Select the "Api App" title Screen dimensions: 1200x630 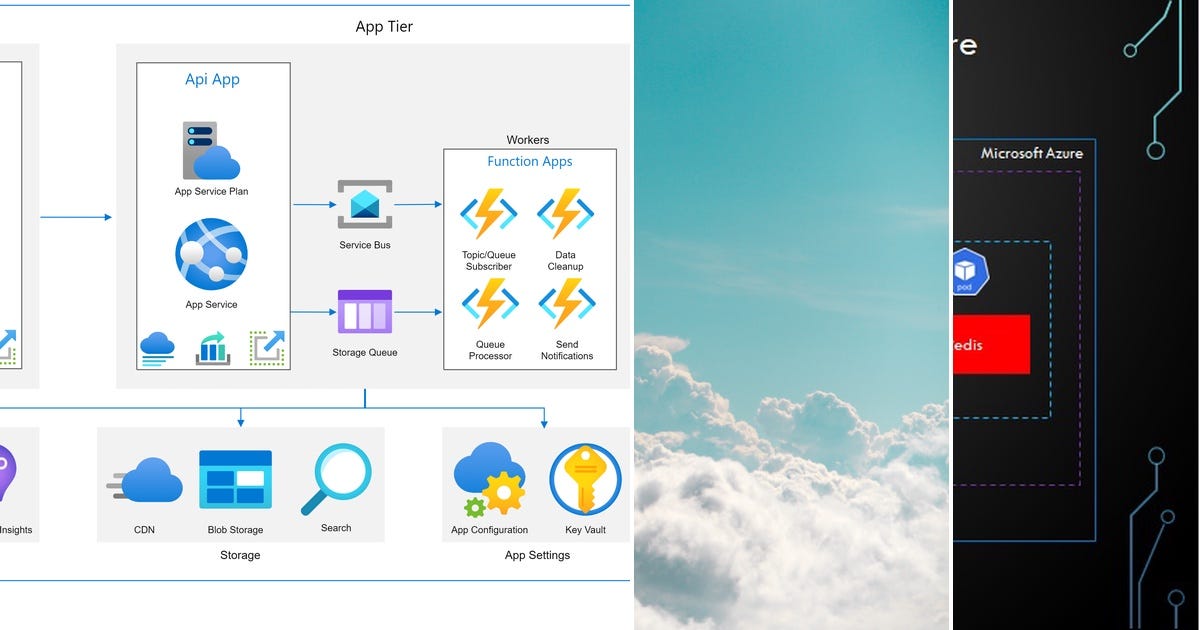point(212,79)
